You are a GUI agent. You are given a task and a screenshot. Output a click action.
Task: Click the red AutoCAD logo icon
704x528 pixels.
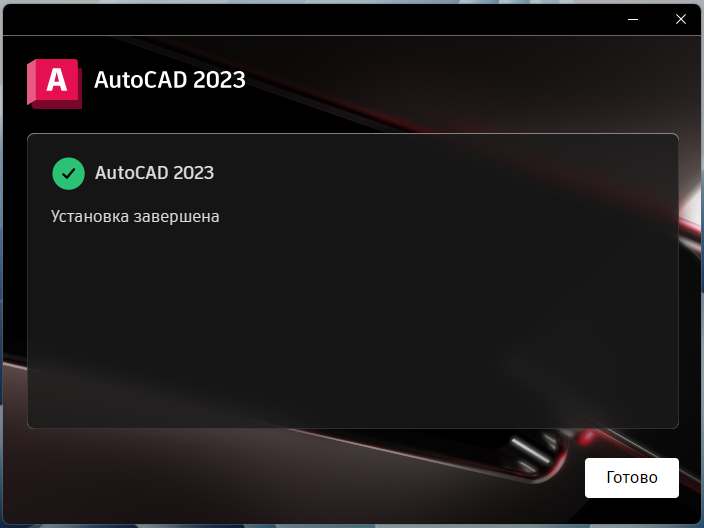tap(54, 84)
